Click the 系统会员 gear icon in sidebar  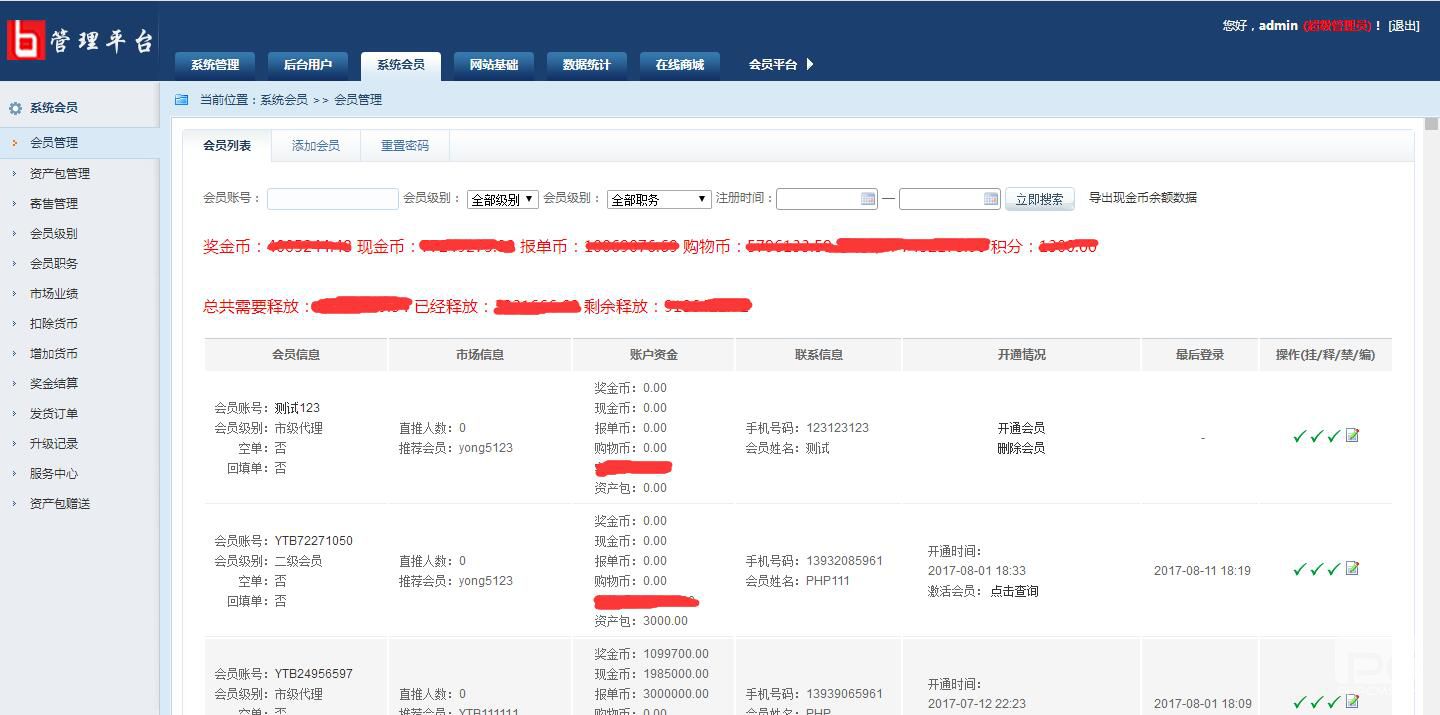15,108
